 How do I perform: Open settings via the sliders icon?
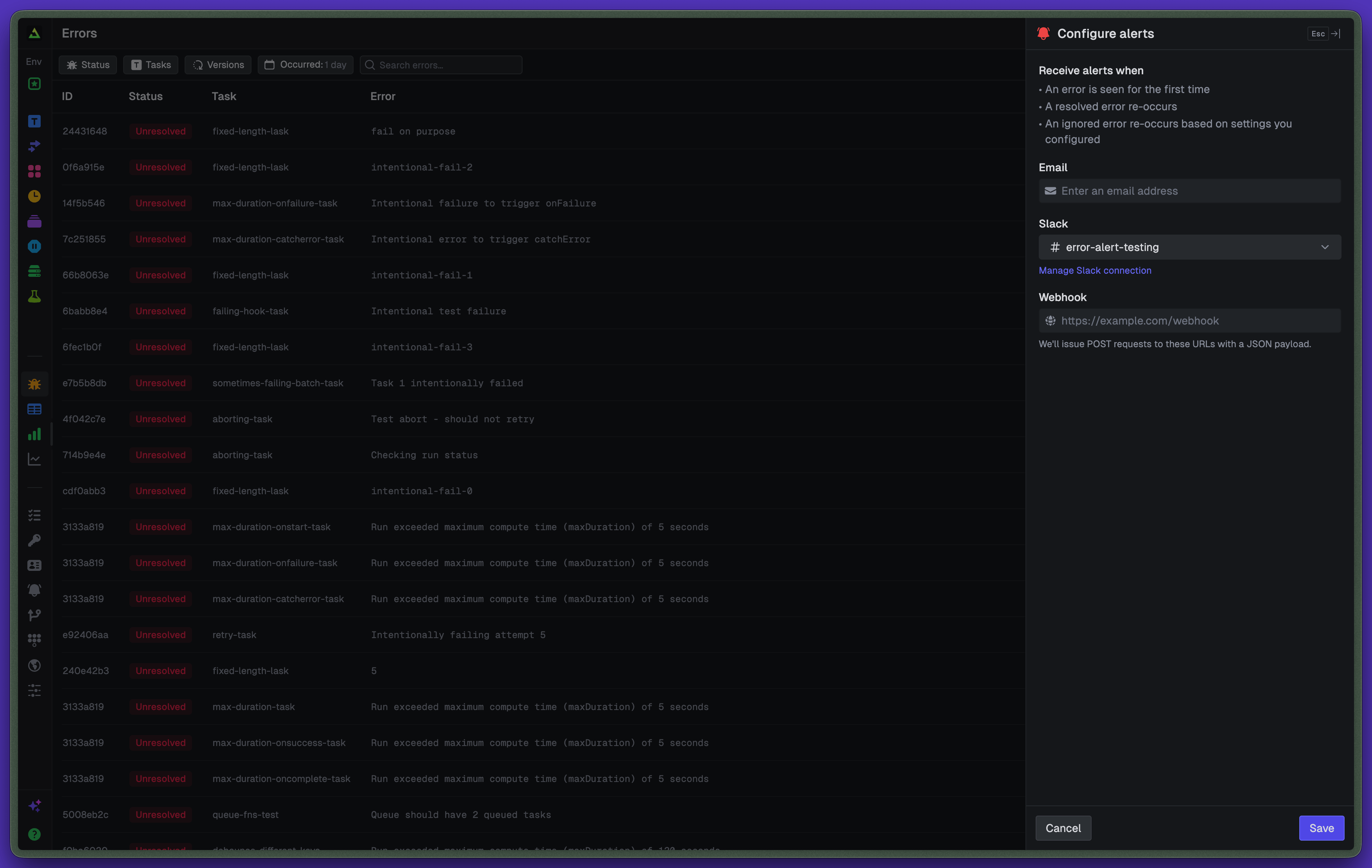click(34, 690)
